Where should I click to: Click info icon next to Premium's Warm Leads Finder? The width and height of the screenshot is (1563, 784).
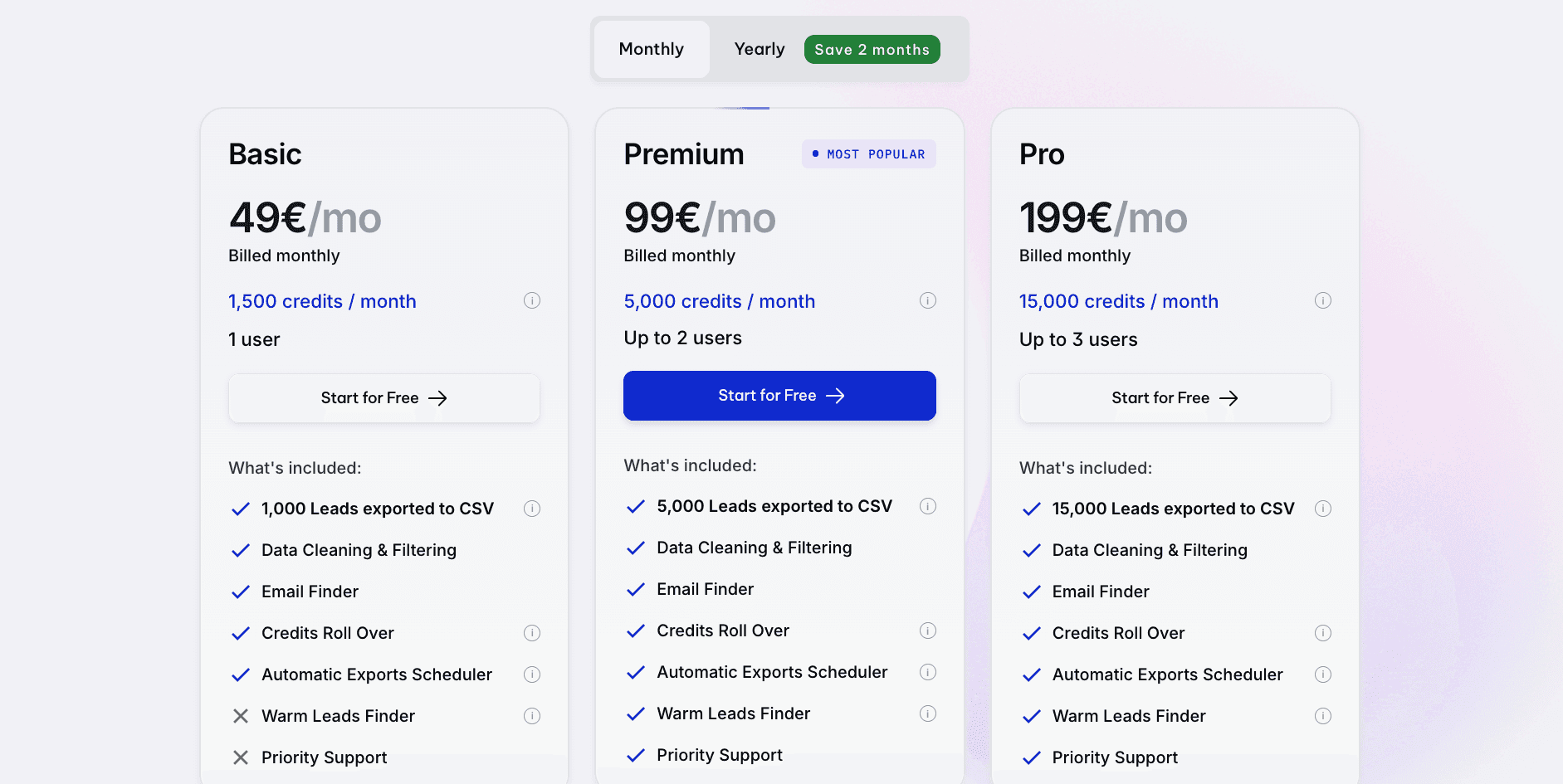928,713
